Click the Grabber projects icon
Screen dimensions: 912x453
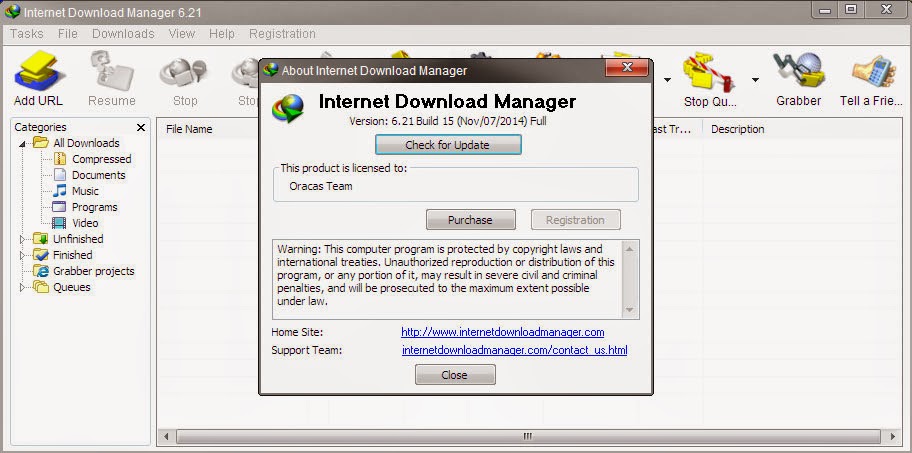[41, 271]
